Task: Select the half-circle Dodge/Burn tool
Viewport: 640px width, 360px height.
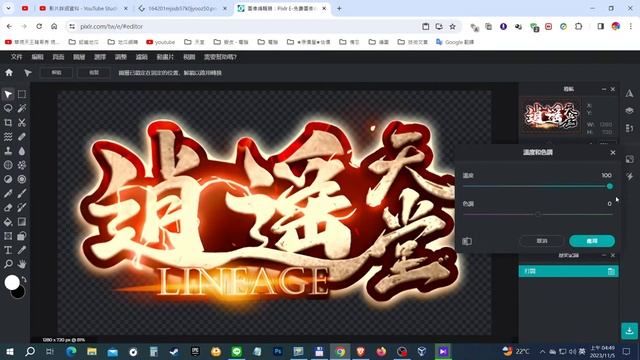Action: (8, 179)
